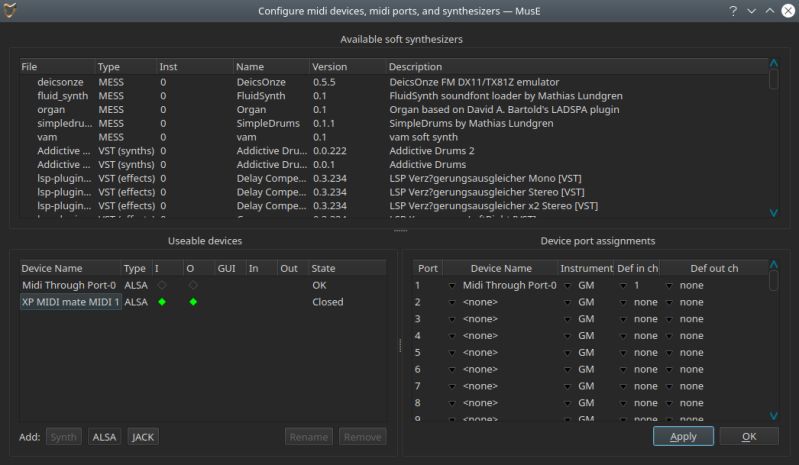Open device name dropdown for port 1
The height and width of the screenshot is (465, 799).
452,286
